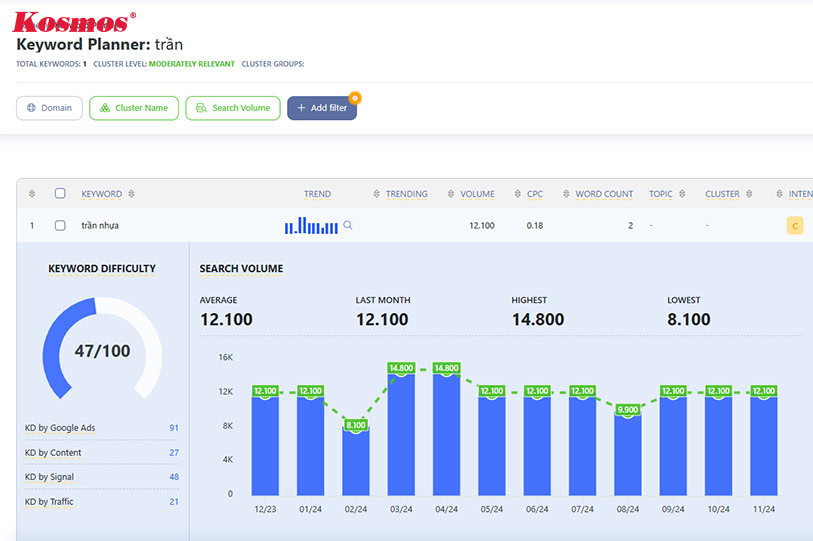Click the 12/23 bar in chart

pyautogui.click(x=265, y=446)
